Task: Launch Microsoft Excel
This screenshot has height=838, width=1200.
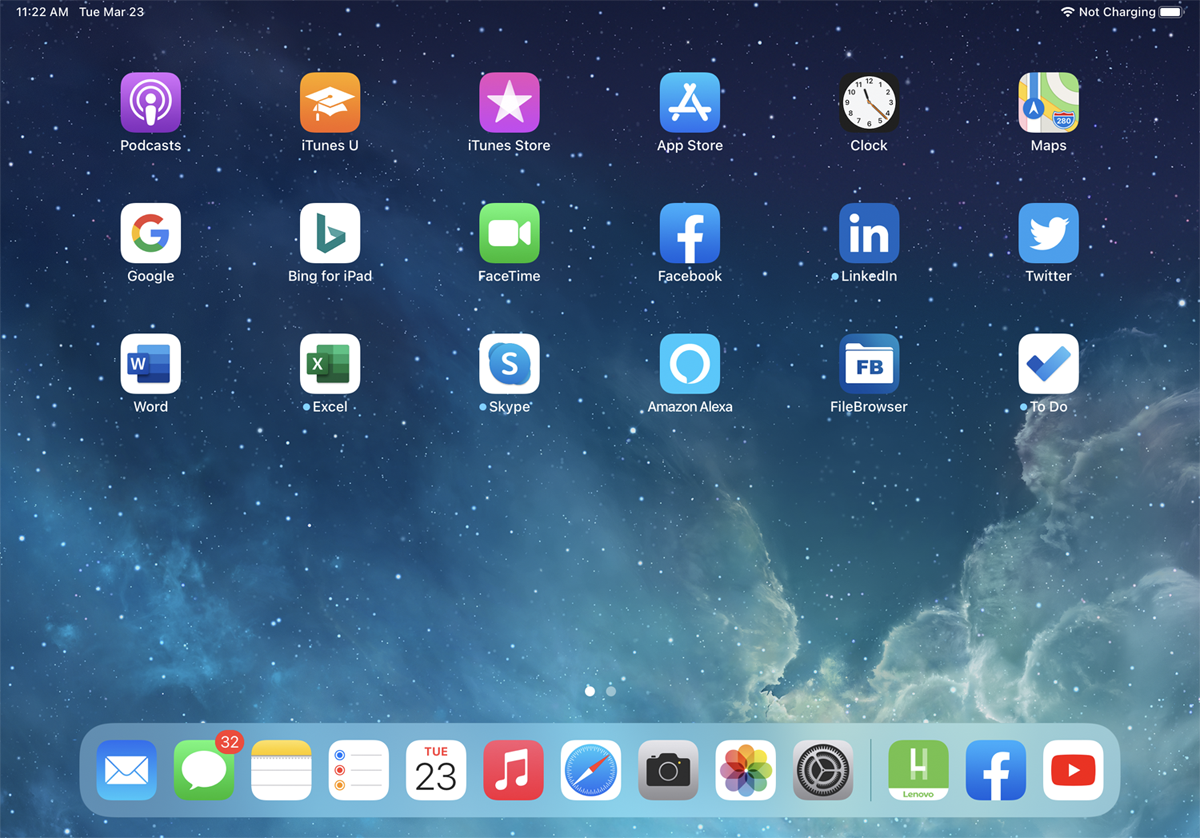Action: 330,364
